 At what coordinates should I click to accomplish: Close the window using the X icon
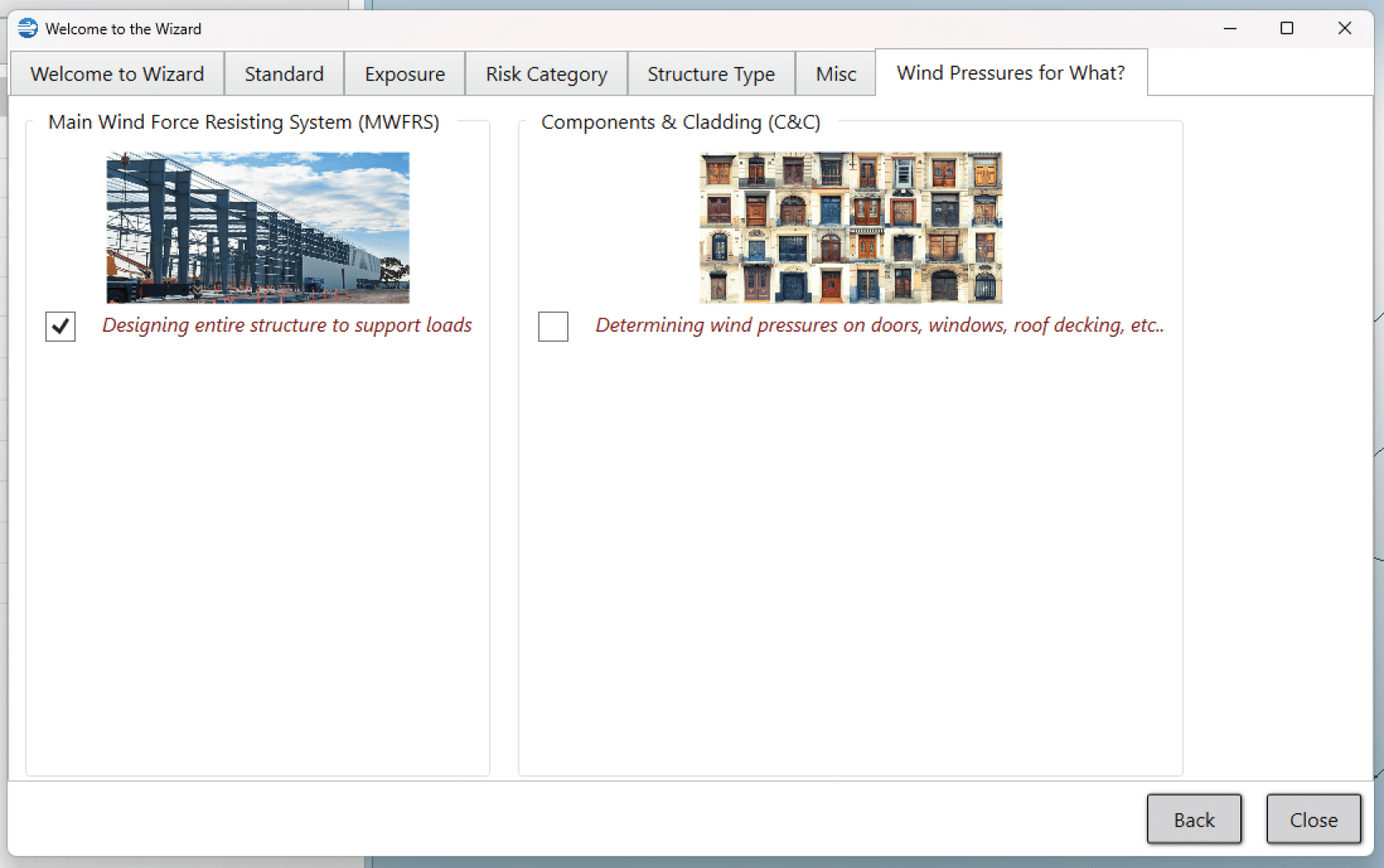1345,29
